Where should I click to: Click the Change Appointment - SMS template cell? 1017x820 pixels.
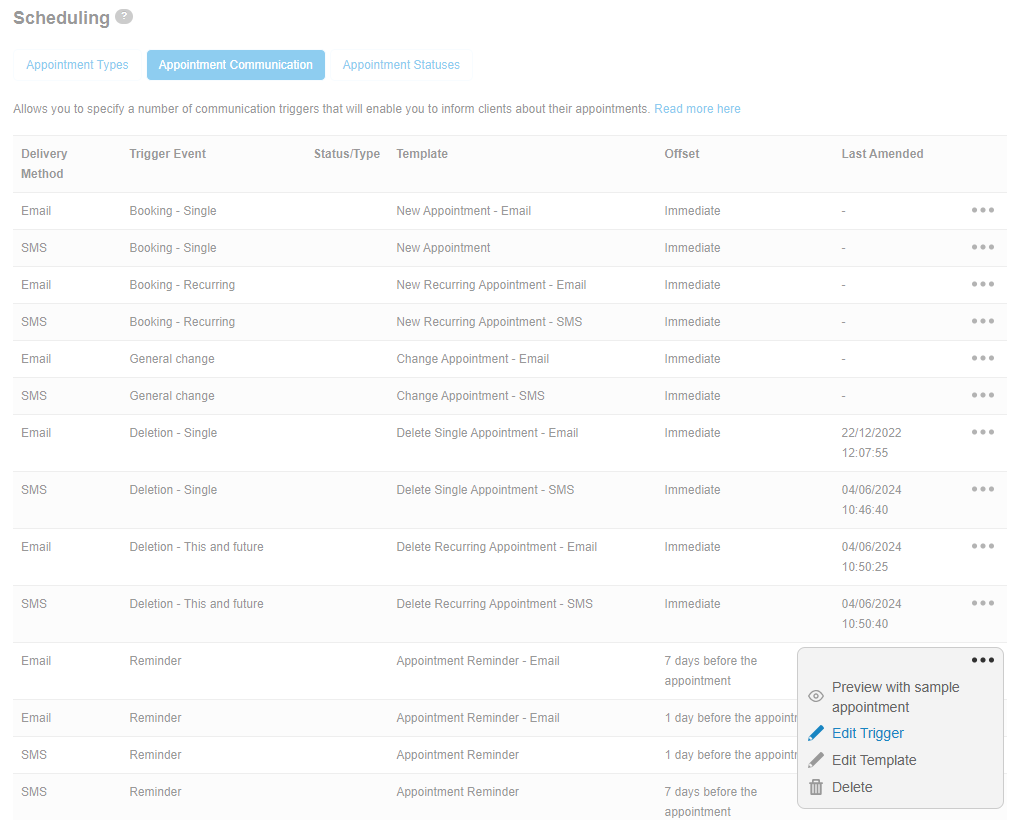point(470,396)
